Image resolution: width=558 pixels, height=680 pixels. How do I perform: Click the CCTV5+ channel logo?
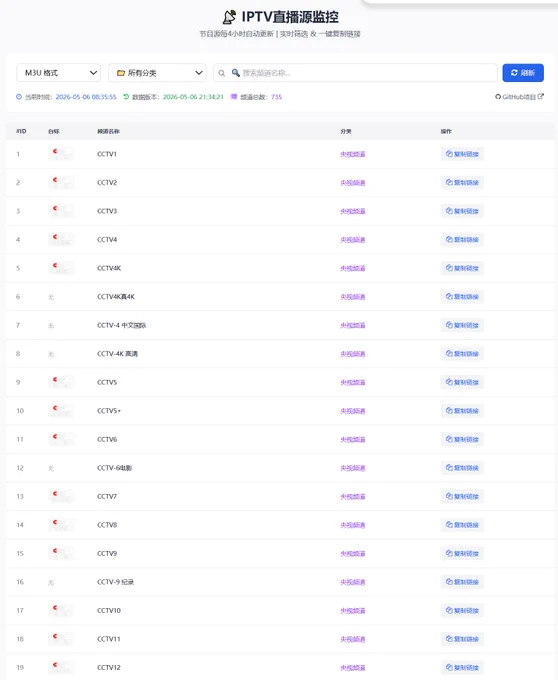coord(61,411)
